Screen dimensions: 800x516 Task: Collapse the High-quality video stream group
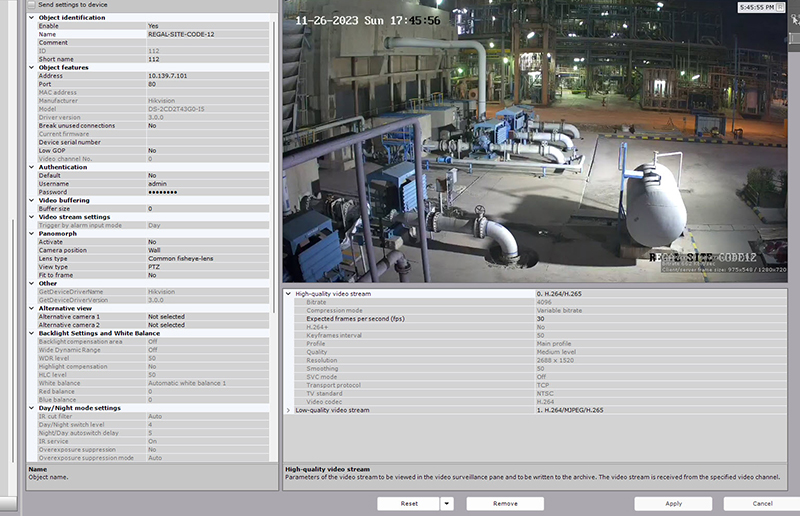click(x=290, y=293)
